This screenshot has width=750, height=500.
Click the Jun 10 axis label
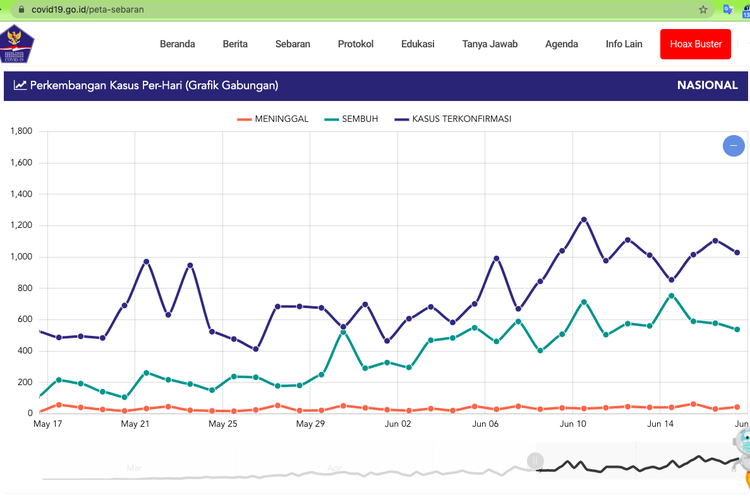tap(573, 424)
